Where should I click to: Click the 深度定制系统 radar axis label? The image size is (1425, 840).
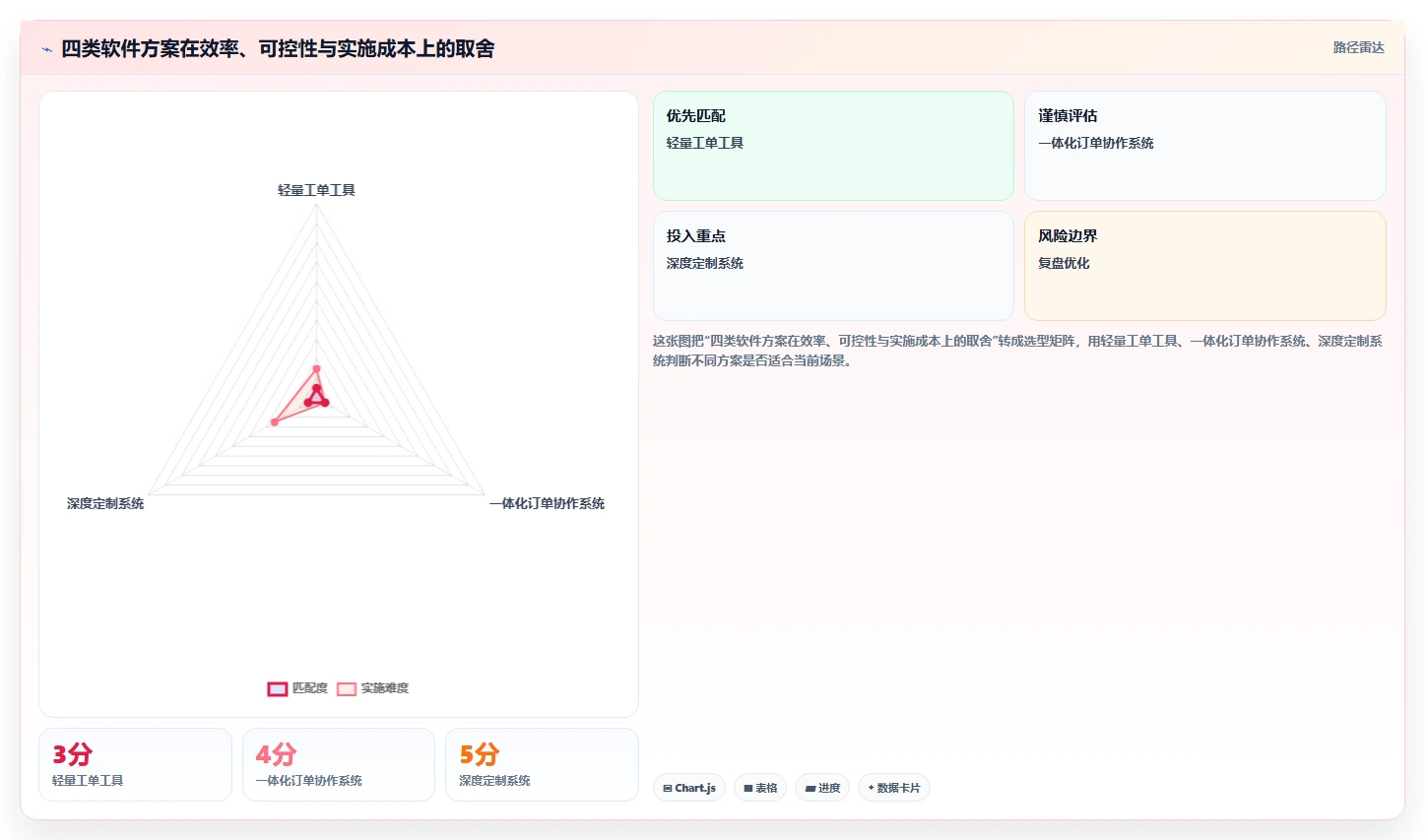click(105, 503)
